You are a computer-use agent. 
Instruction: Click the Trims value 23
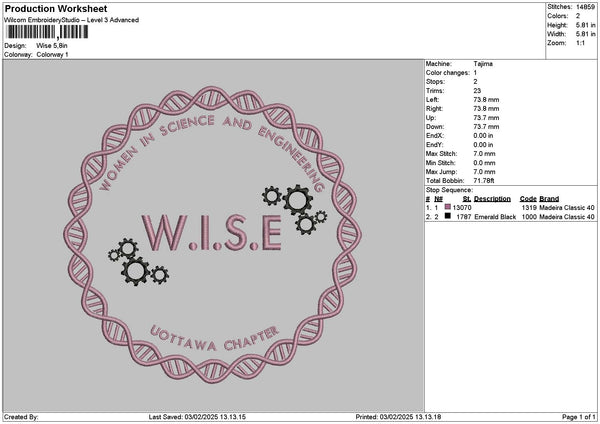477,91
